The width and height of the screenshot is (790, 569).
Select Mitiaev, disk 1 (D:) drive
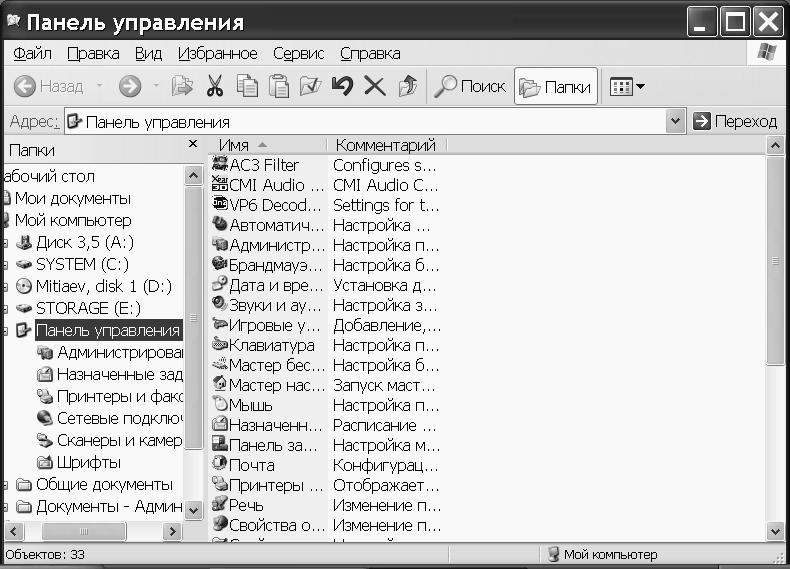pos(104,286)
